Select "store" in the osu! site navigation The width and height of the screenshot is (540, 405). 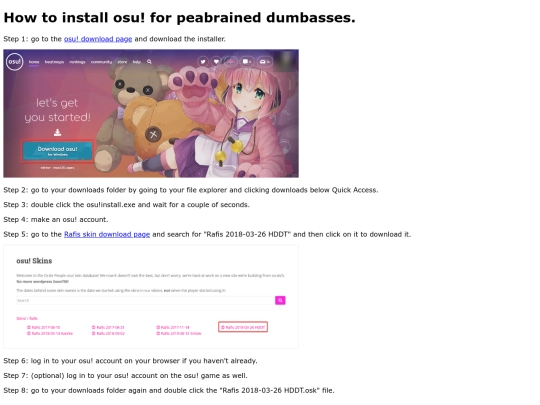coord(122,62)
